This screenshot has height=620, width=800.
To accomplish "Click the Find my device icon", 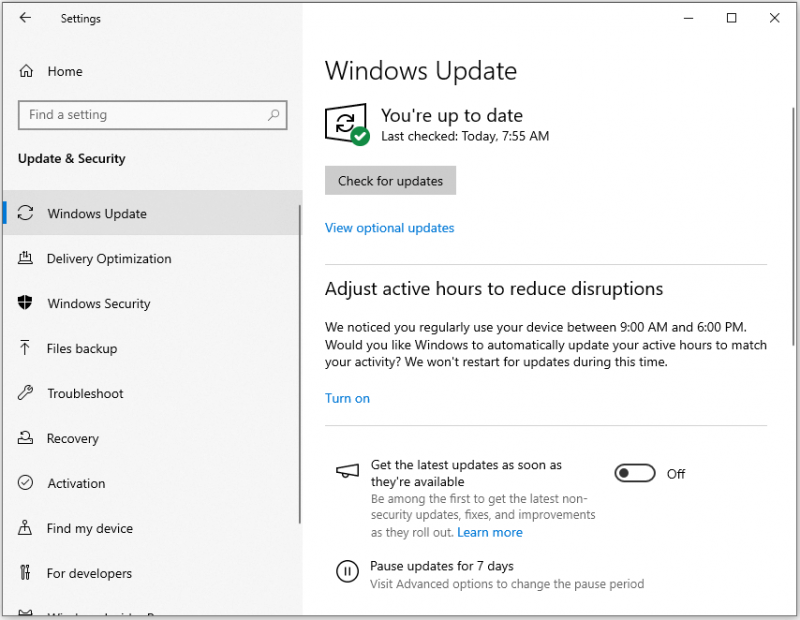I will pos(25,528).
